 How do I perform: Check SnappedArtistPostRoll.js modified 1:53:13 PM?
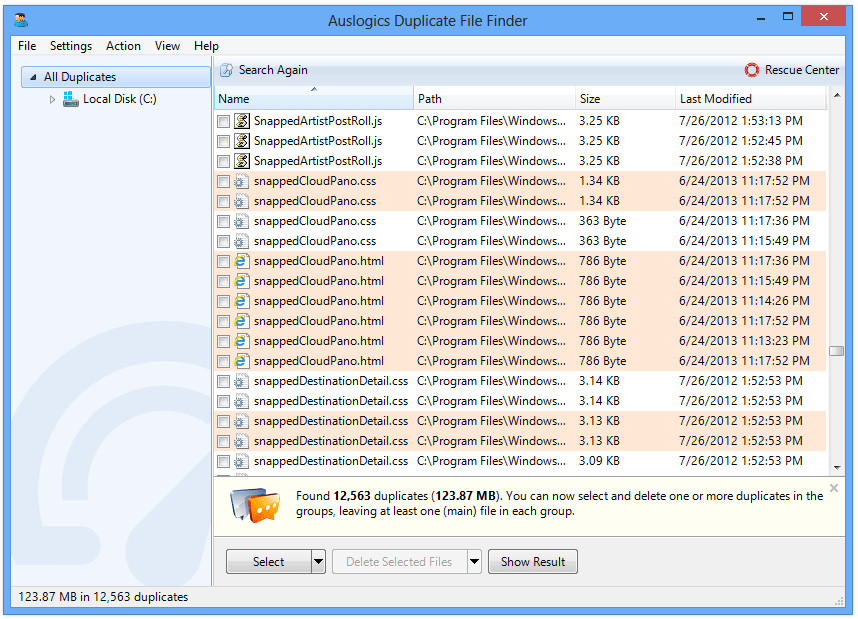click(223, 122)
